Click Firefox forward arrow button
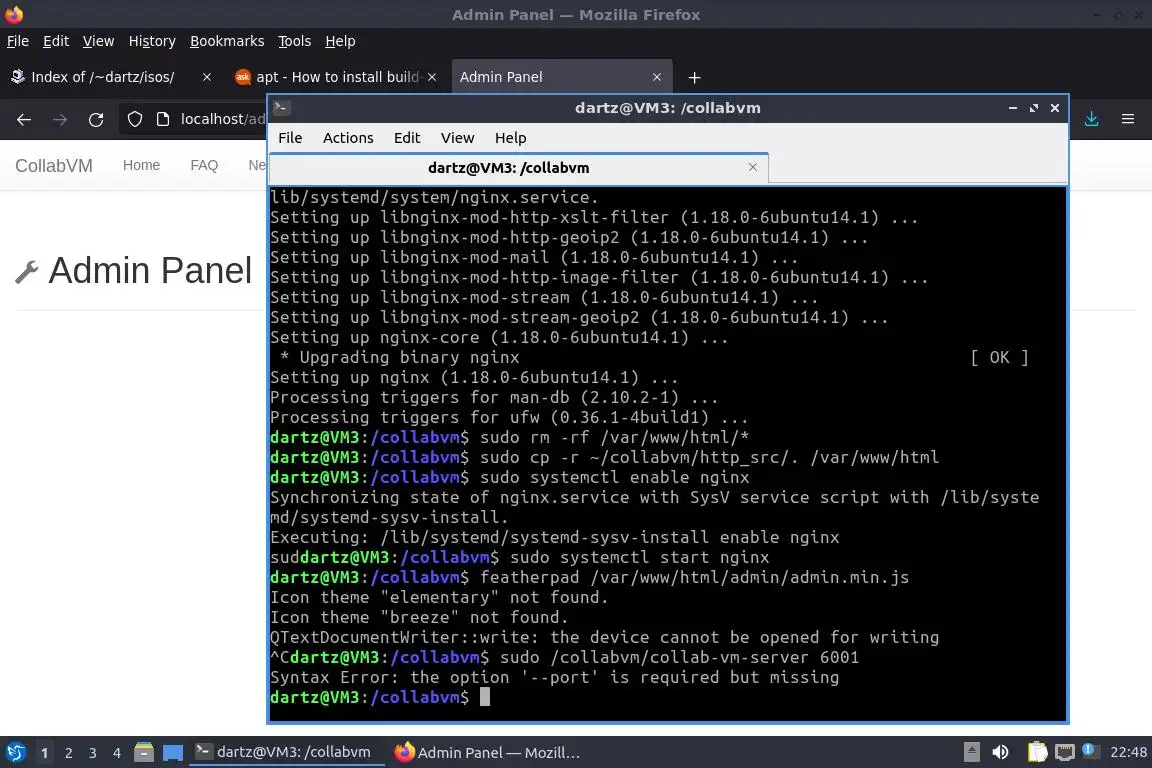Viewport: 1152px width, 768px height. click(60, 119)
